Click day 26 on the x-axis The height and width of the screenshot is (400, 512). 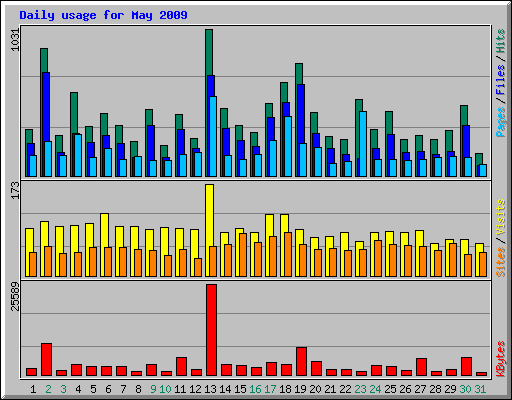[405, 389]
